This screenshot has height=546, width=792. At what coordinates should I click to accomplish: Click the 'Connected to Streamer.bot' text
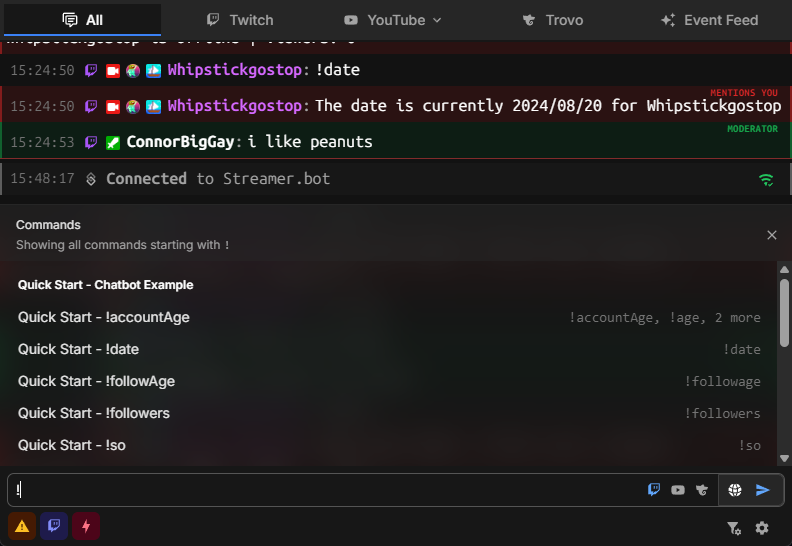click(218, 179)
